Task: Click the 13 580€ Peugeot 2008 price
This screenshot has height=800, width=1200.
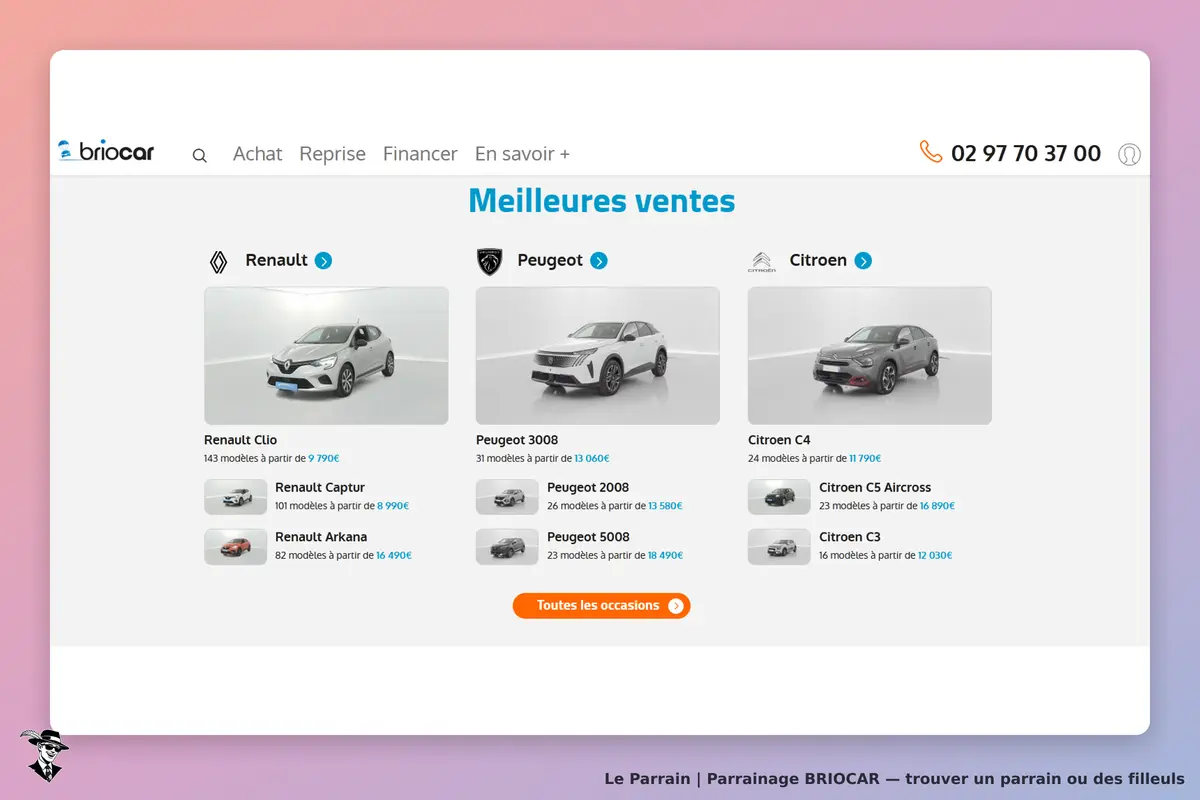Action: (x=665, y=506)
